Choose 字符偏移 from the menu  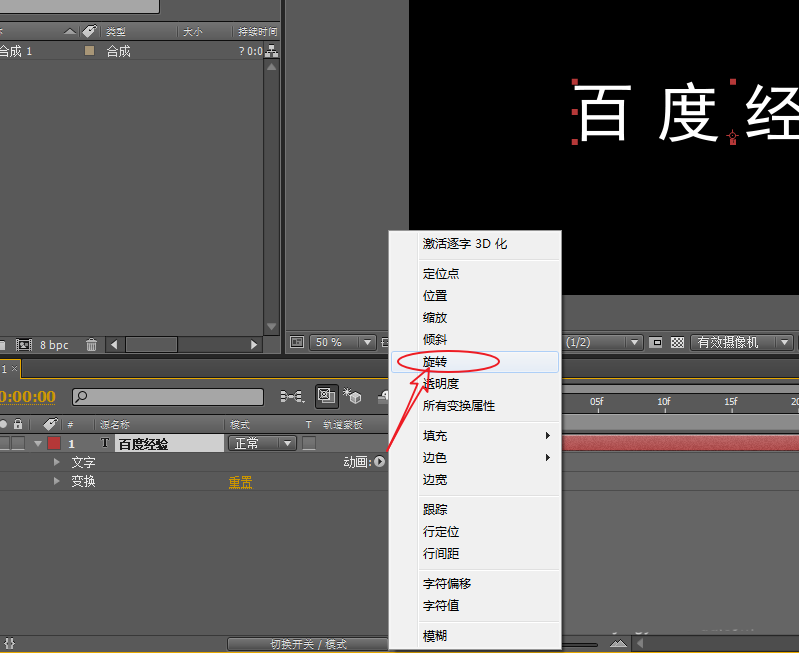[475, 583]
